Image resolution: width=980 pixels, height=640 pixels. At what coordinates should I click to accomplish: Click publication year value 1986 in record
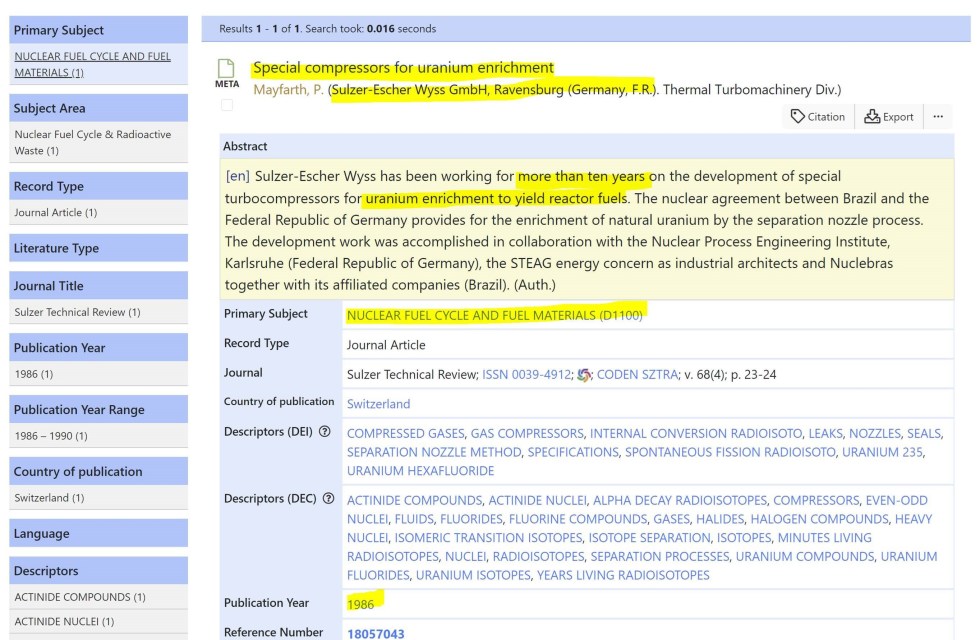(x=361, y=604)
